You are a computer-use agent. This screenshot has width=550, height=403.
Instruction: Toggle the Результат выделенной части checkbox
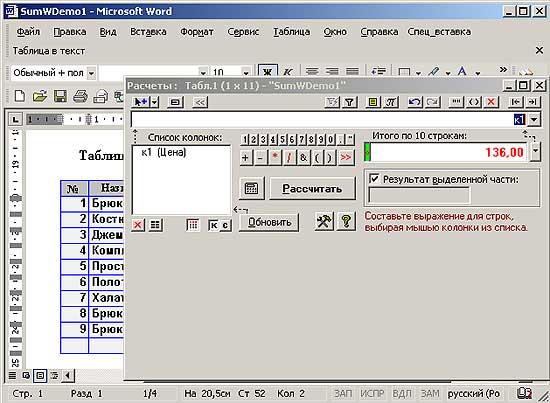coord(374,179)
